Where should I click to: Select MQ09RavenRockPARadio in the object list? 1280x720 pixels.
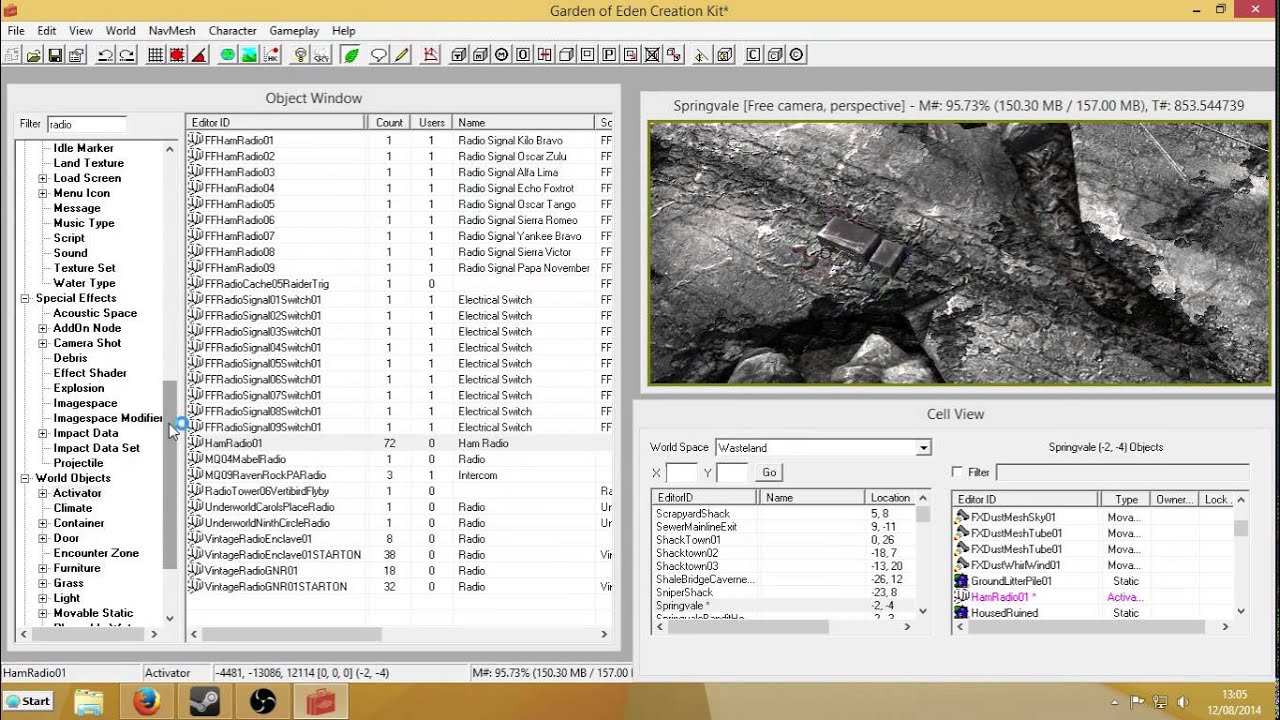pyautogui.click(x=400, y=475)
